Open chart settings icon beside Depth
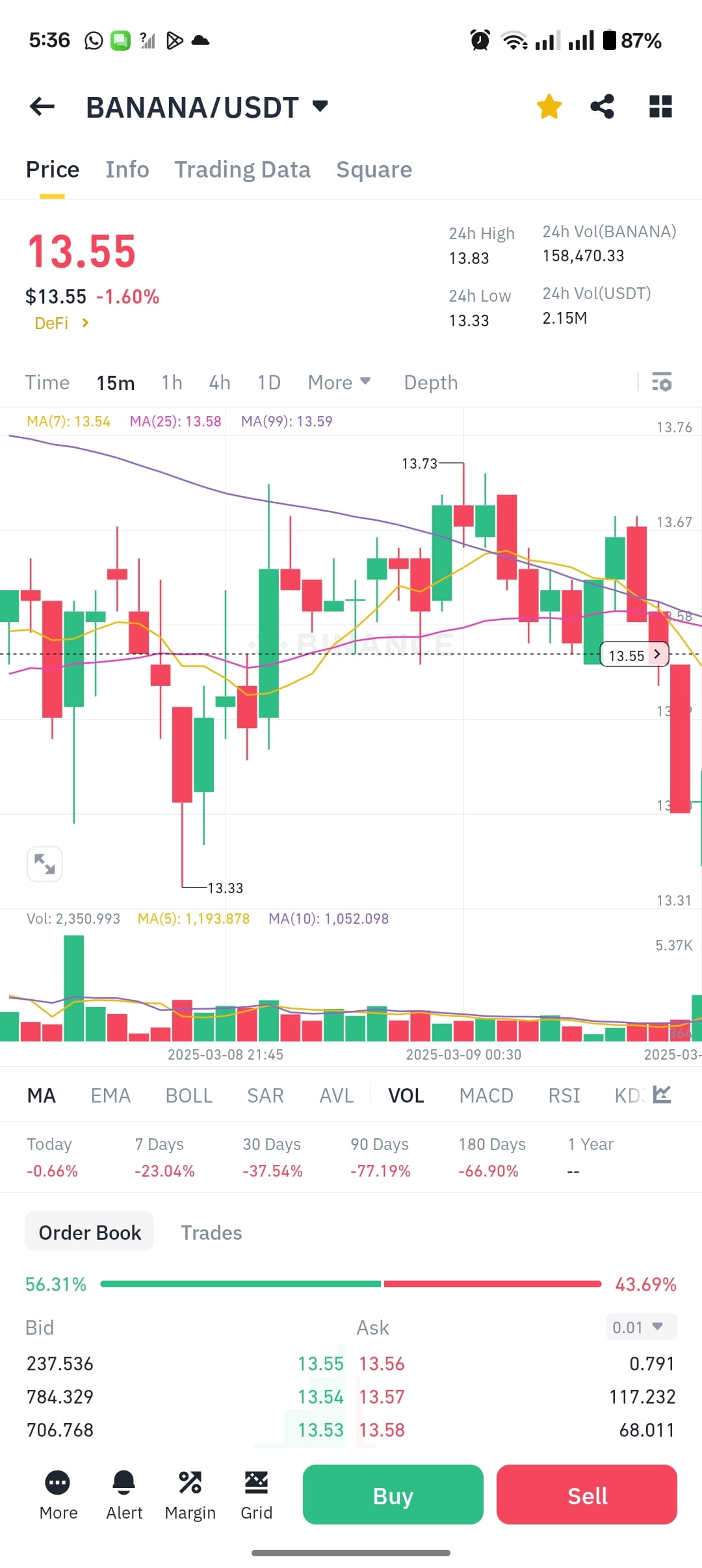The height and width of the screenshot is (1568, 702). pyautogui.click(x=662, y=382)
